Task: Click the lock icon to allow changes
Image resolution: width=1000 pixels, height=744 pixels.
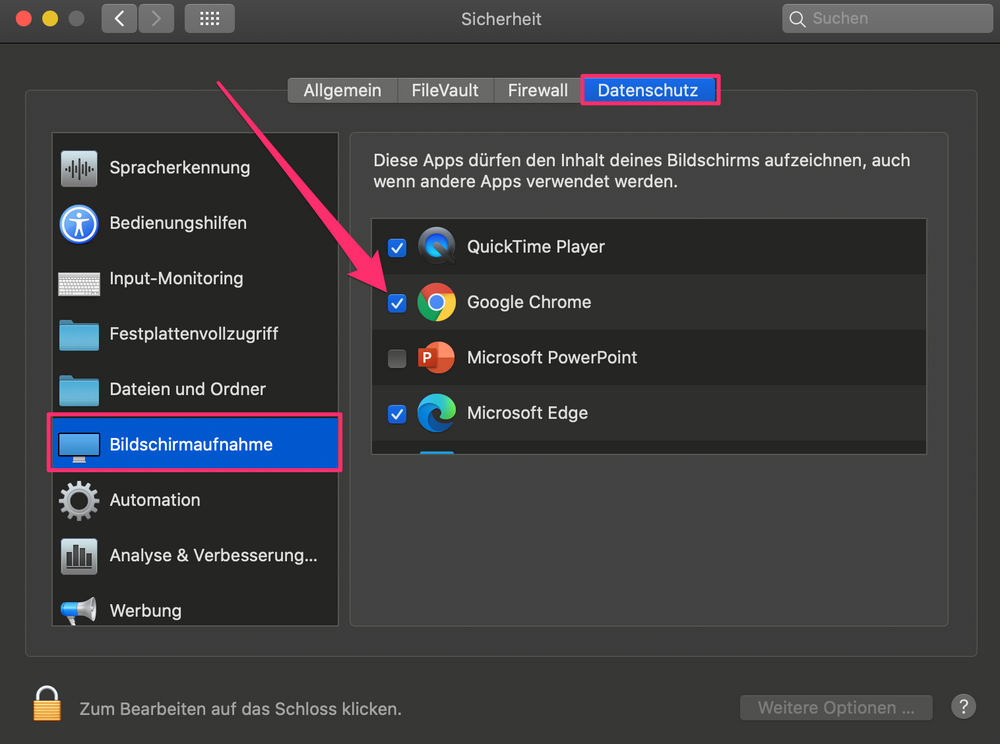Action: [47, 704]
